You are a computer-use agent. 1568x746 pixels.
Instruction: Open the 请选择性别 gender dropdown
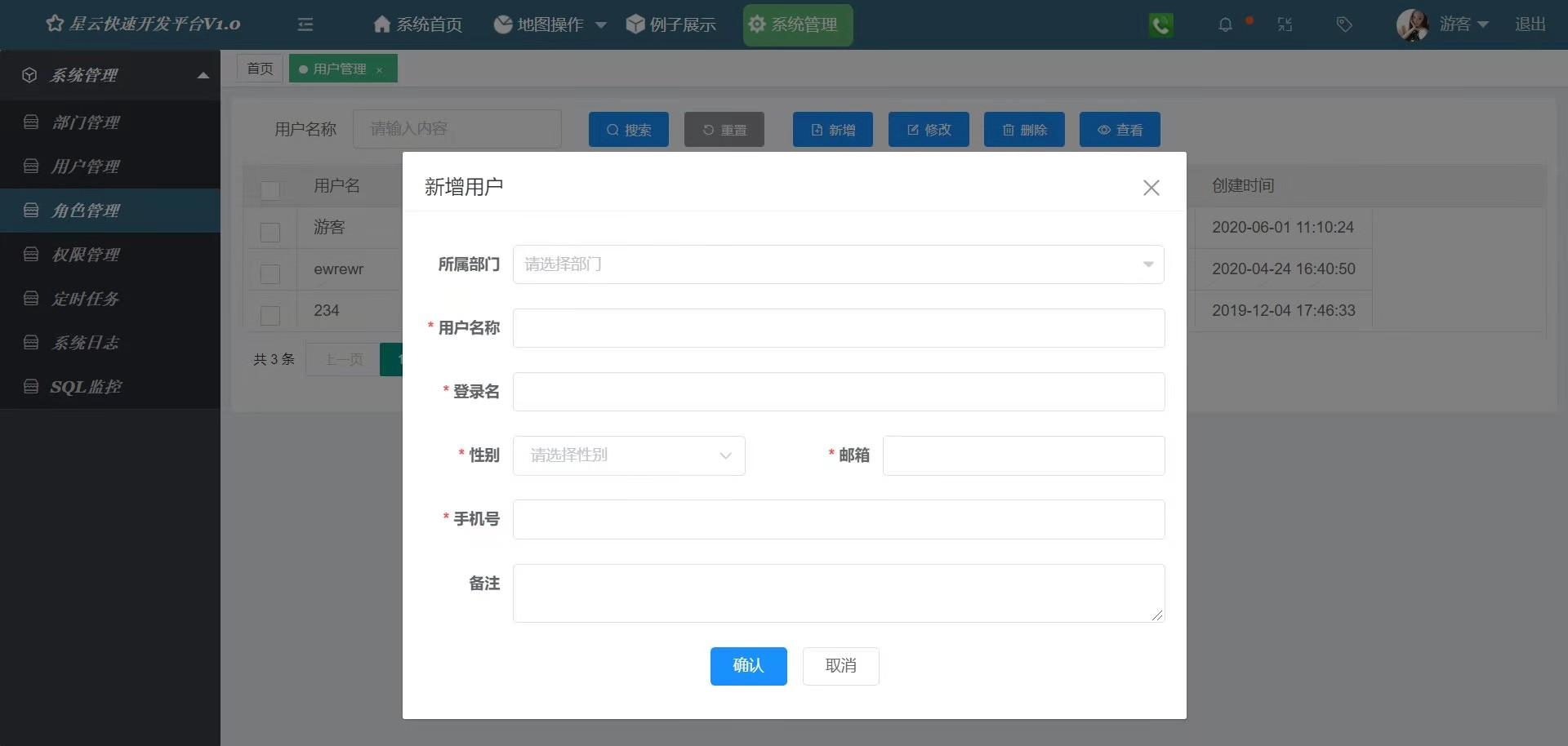628,455
